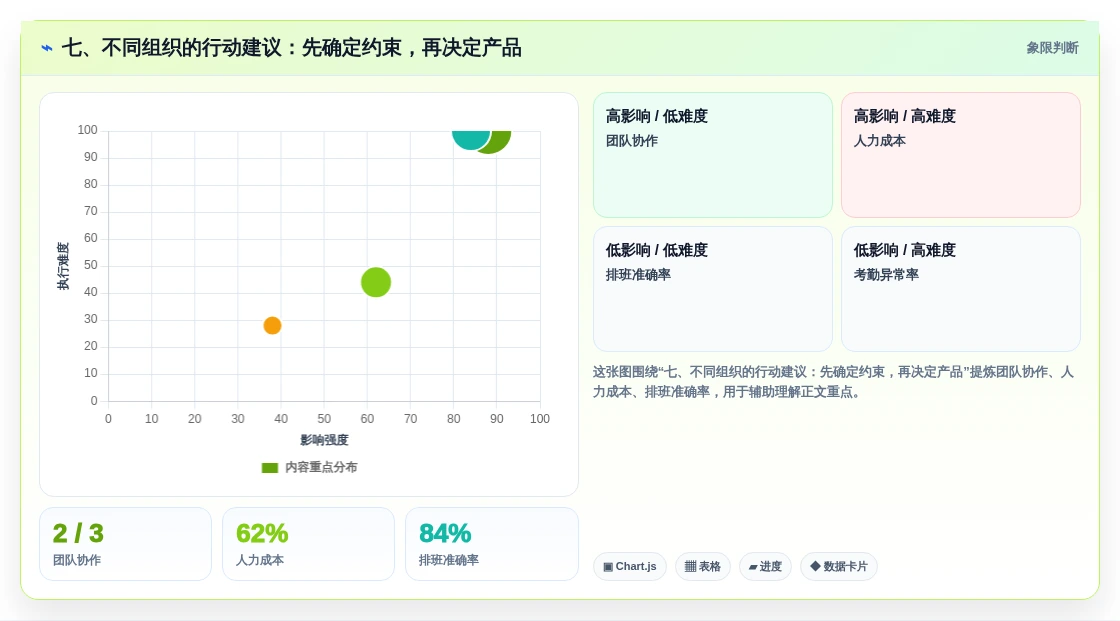The image size is (1120, 621).
Task: Select the 数据卡片 tag chip
Action: tap(839, 567)
